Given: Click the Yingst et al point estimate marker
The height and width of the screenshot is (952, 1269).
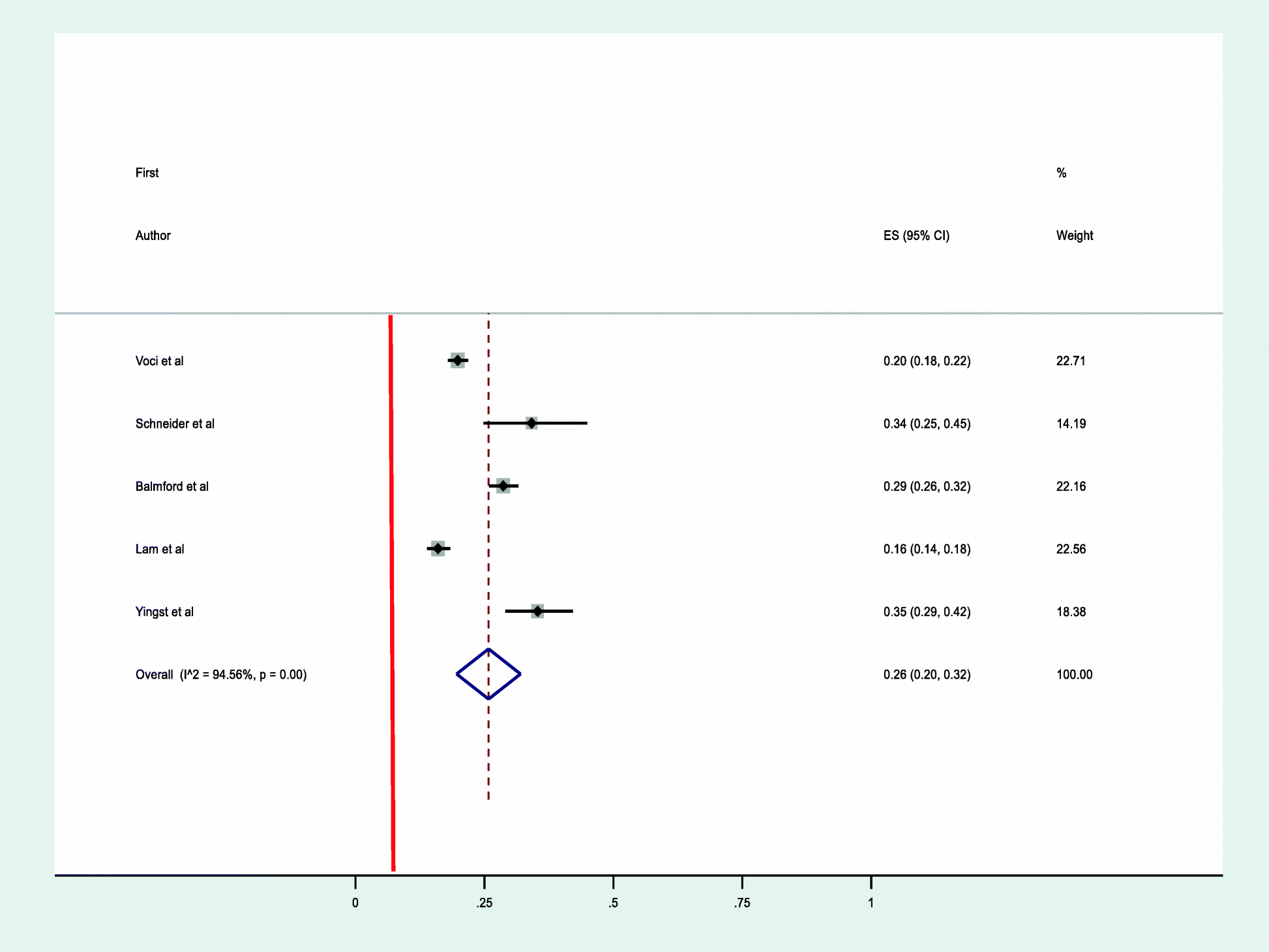Looking at the screenshot, I should click(x=537, y=611).
